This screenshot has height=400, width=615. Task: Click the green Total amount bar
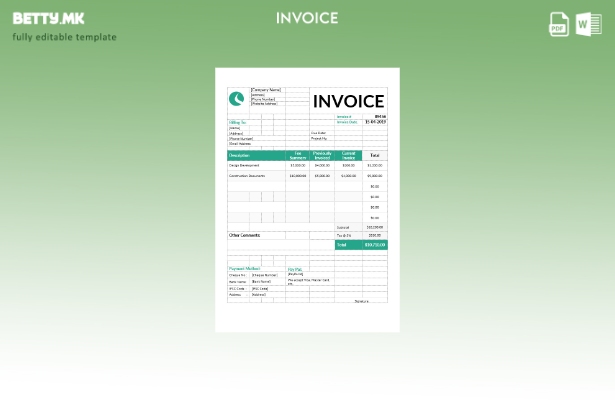361,245
